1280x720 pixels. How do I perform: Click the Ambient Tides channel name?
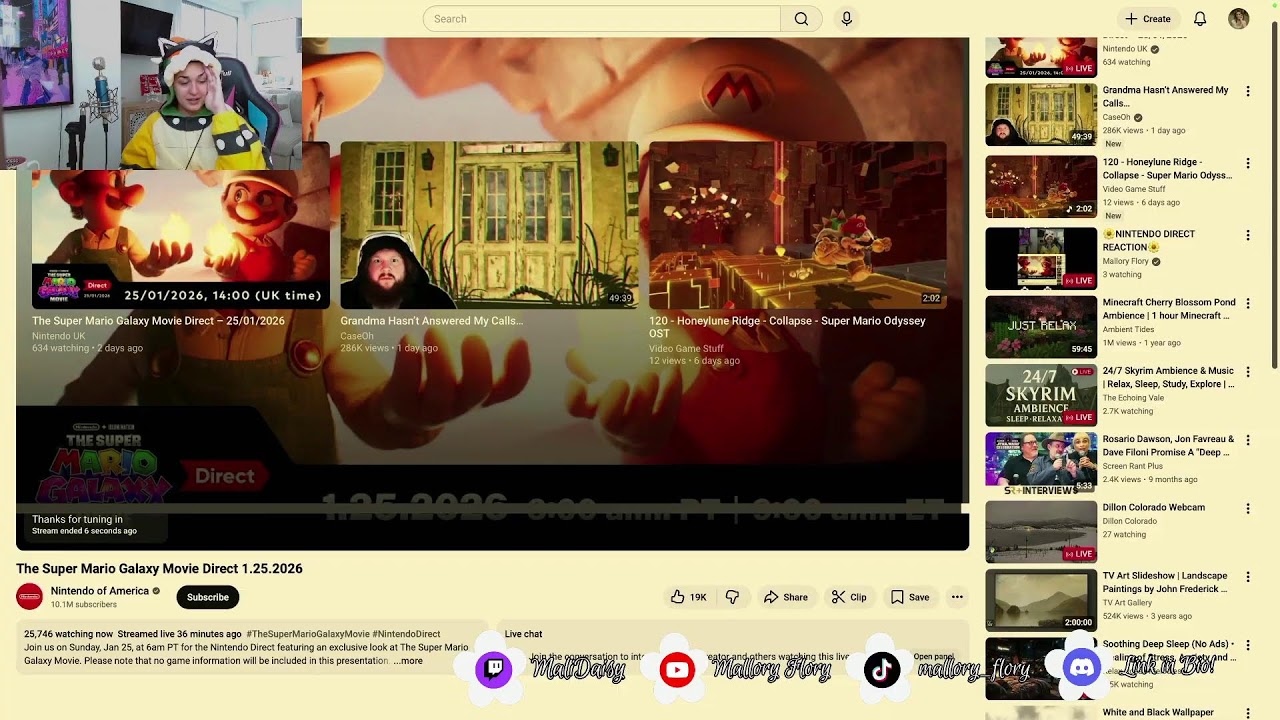(1128, 329)
